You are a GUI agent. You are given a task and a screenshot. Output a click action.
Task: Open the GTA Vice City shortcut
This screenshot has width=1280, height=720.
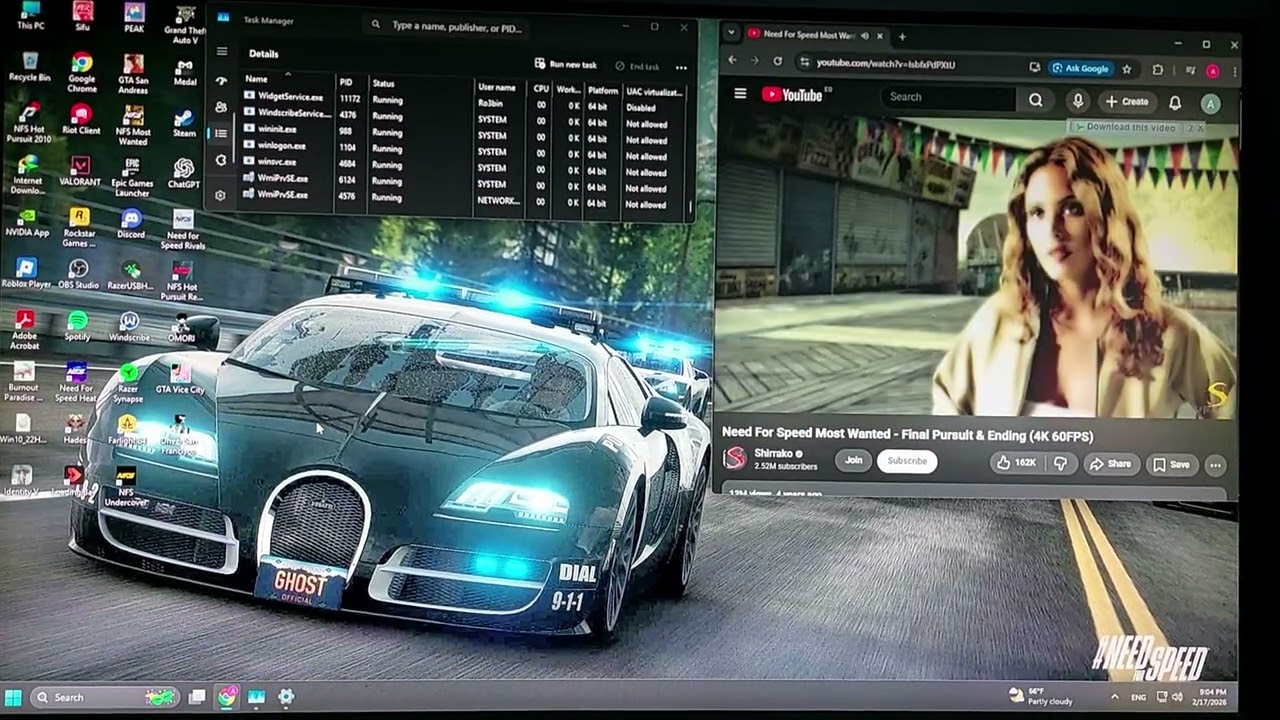coord(180,379)
